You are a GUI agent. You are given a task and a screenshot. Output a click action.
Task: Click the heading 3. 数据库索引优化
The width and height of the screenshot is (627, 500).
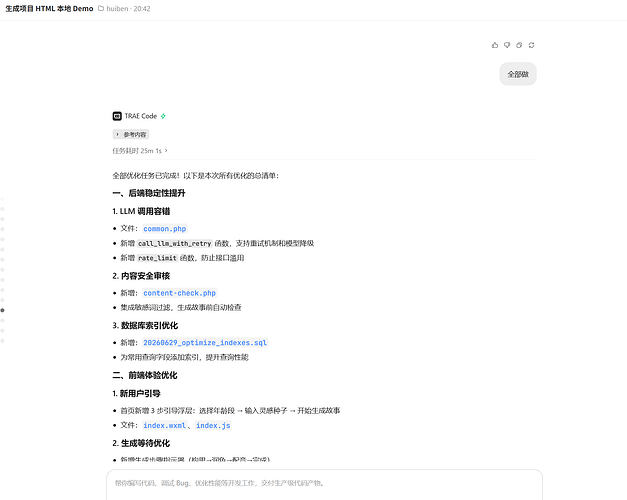(x=145, y=326)
